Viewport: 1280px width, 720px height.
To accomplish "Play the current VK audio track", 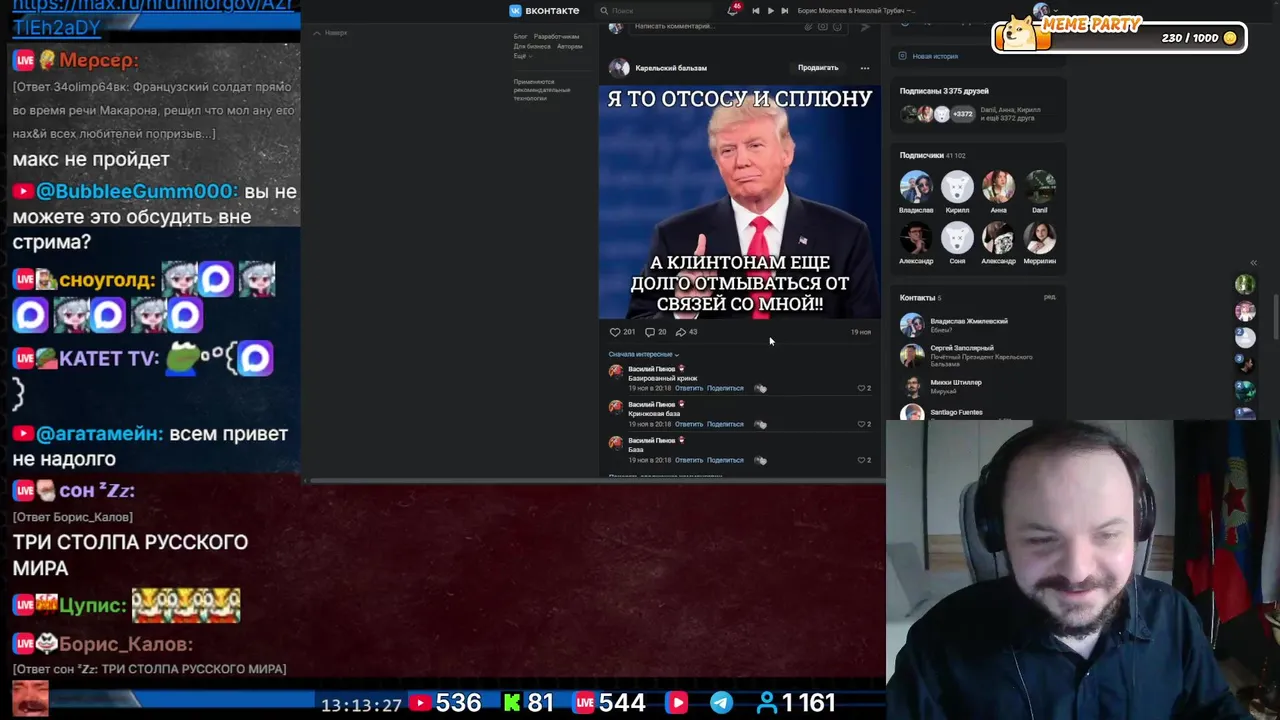I will coord(770,11).
